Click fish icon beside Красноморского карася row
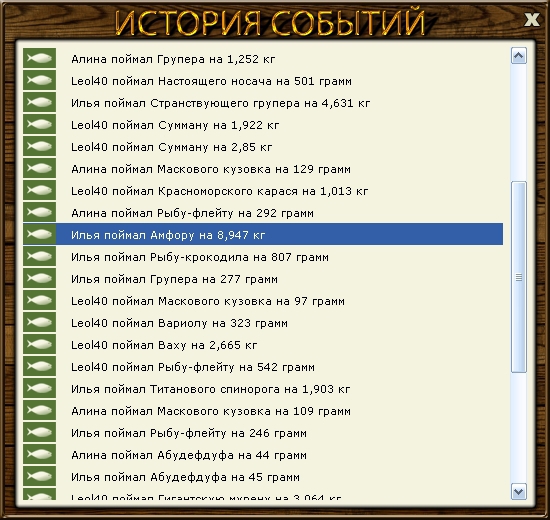This screenshot has width=550, height=520. [x=39, y=190]
